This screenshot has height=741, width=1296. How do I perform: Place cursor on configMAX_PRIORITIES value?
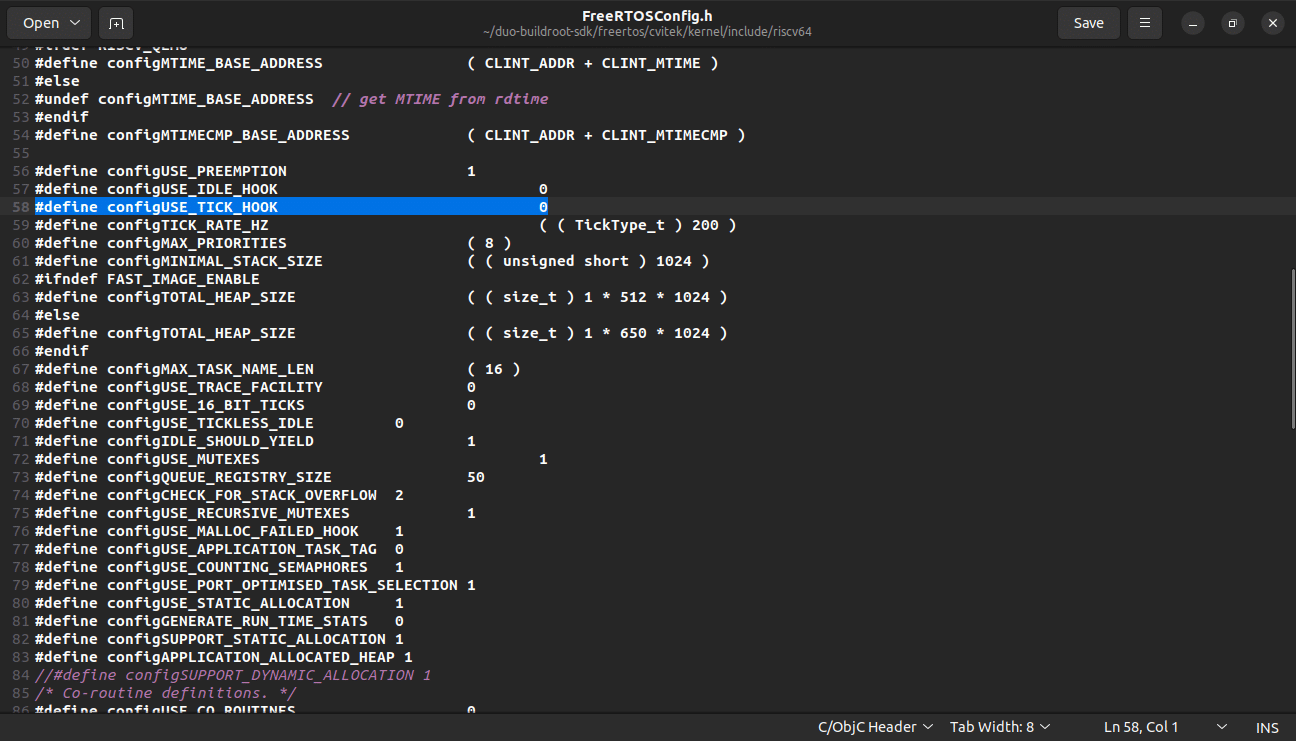(489, 243)
